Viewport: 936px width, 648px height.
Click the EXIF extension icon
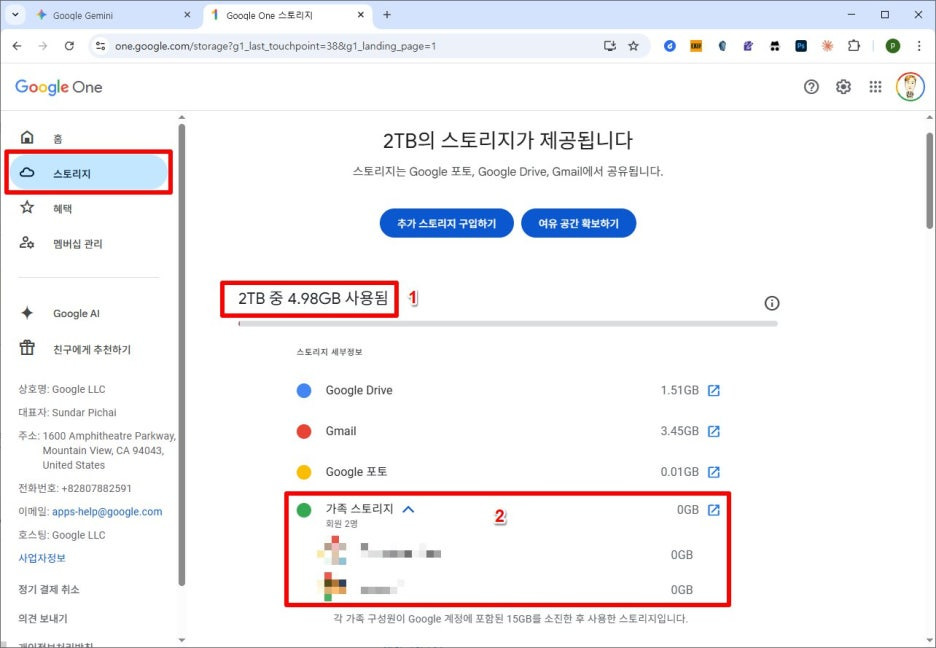coord(696,46)
